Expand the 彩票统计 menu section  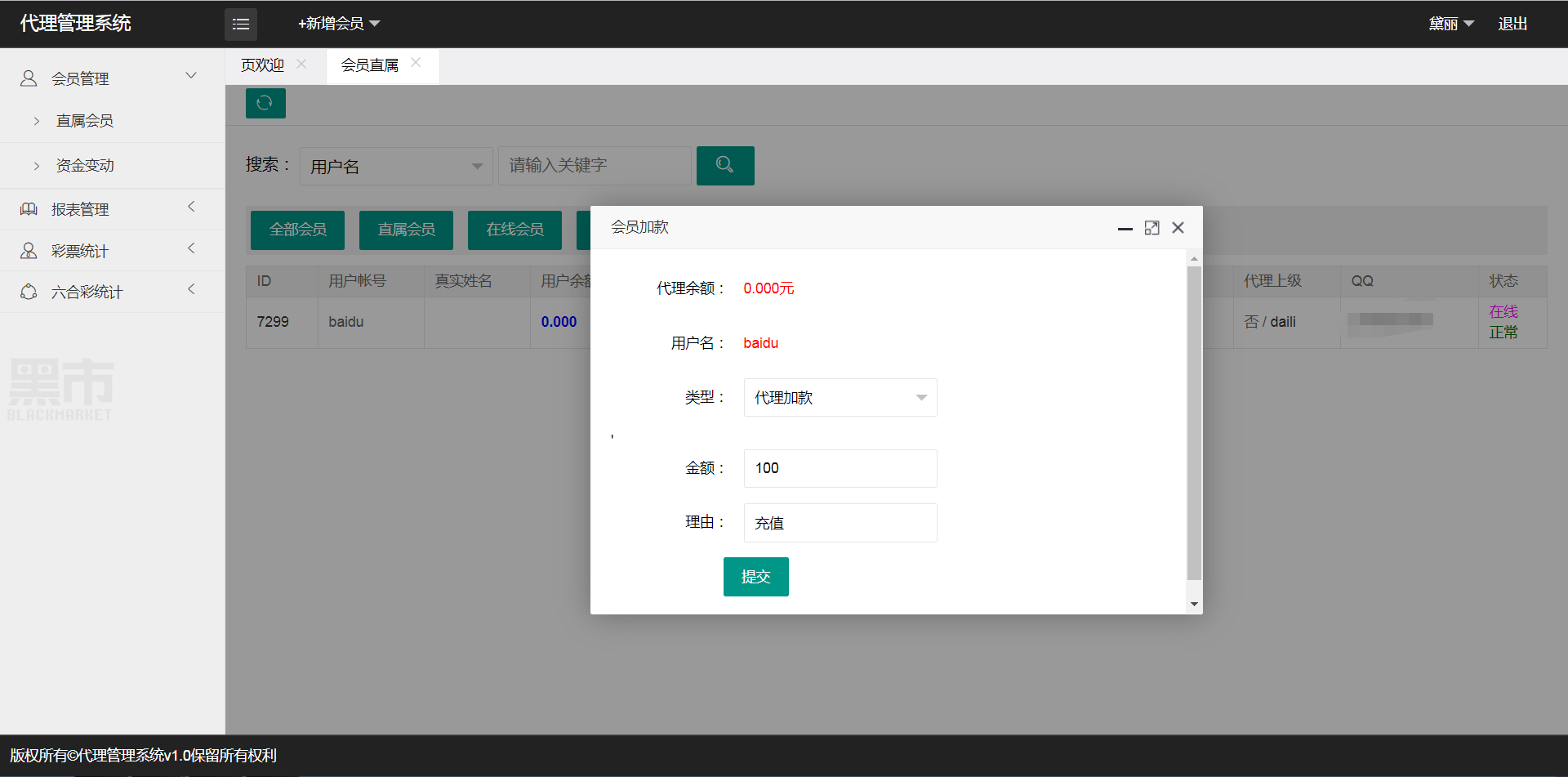click(x=191, y=248)
